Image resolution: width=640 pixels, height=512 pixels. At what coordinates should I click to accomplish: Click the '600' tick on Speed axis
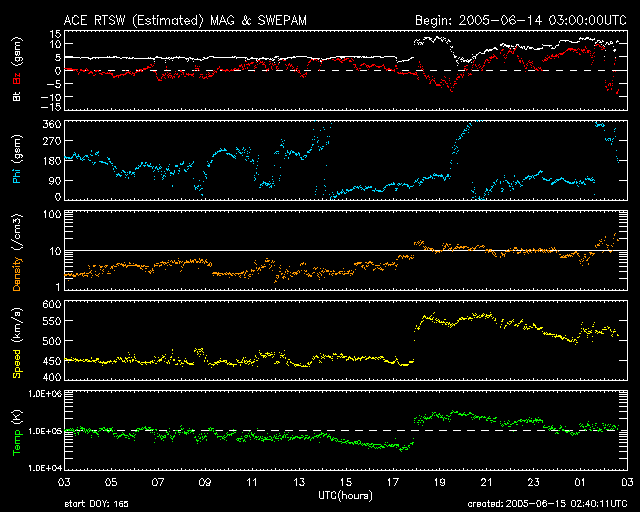pyautogui.click(x=52, y=304)
